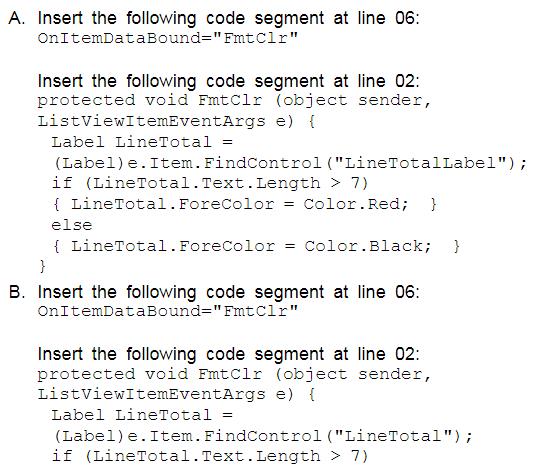Click the FindControl("LineTotalLabel") line
Image resolution: width=535 pixels, height=469 pixels.
pos(290,163)
